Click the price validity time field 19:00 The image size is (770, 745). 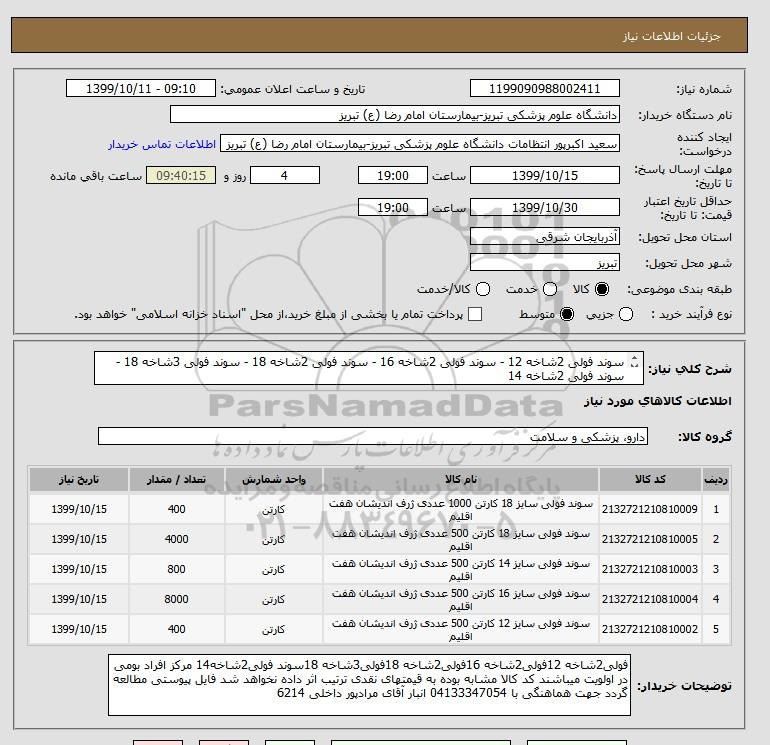tap(393, 207)
